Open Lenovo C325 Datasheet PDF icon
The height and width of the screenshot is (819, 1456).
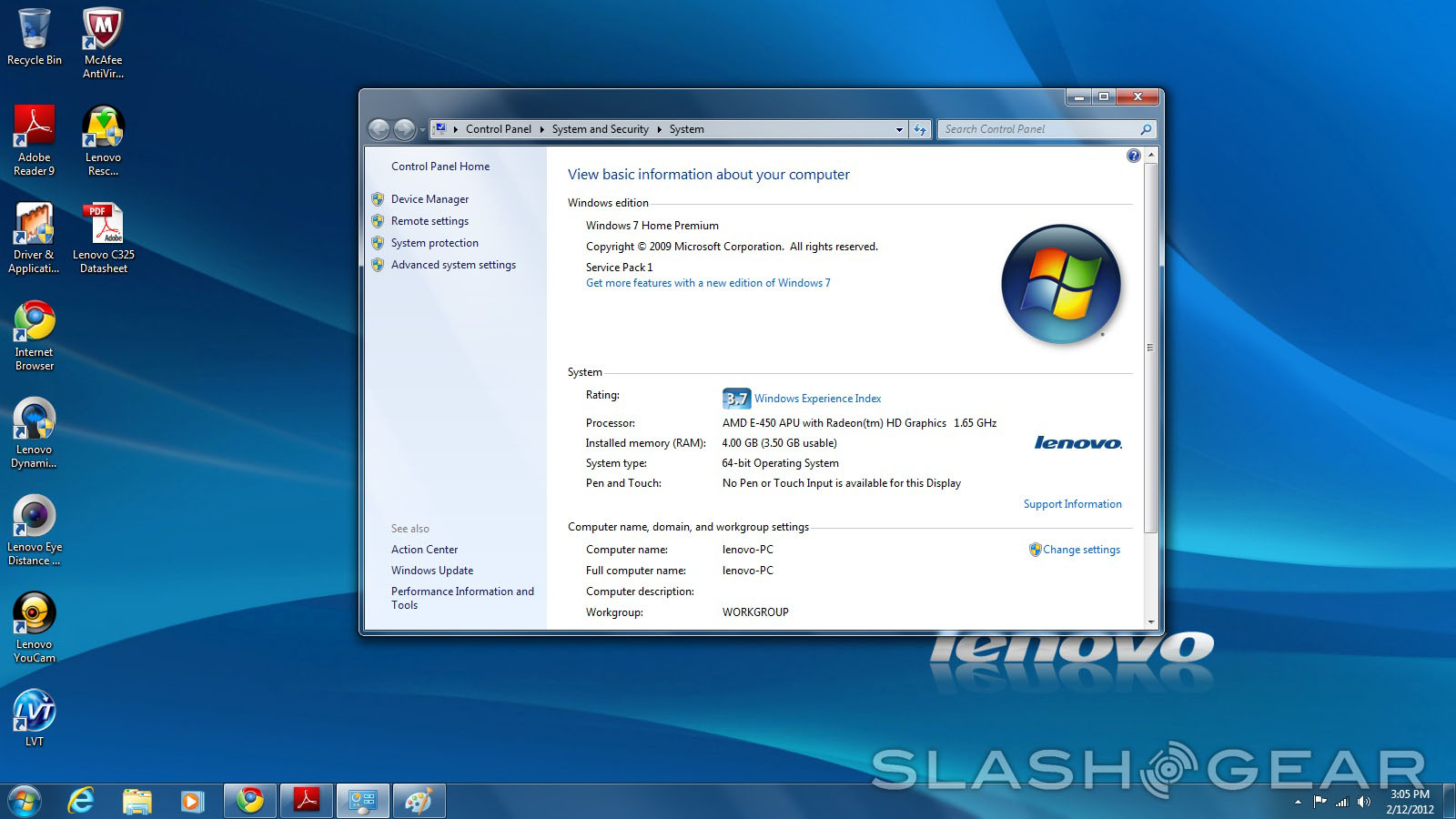[x=103, y=238]
